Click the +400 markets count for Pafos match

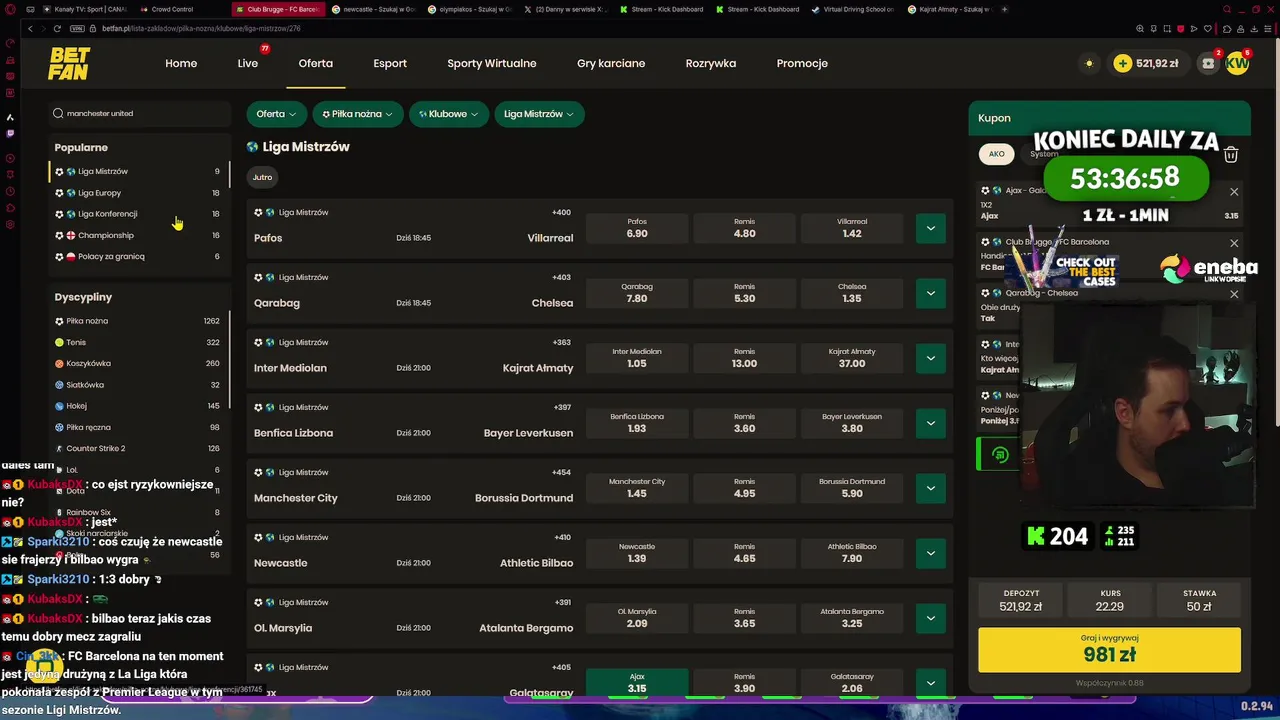point(561,213)
